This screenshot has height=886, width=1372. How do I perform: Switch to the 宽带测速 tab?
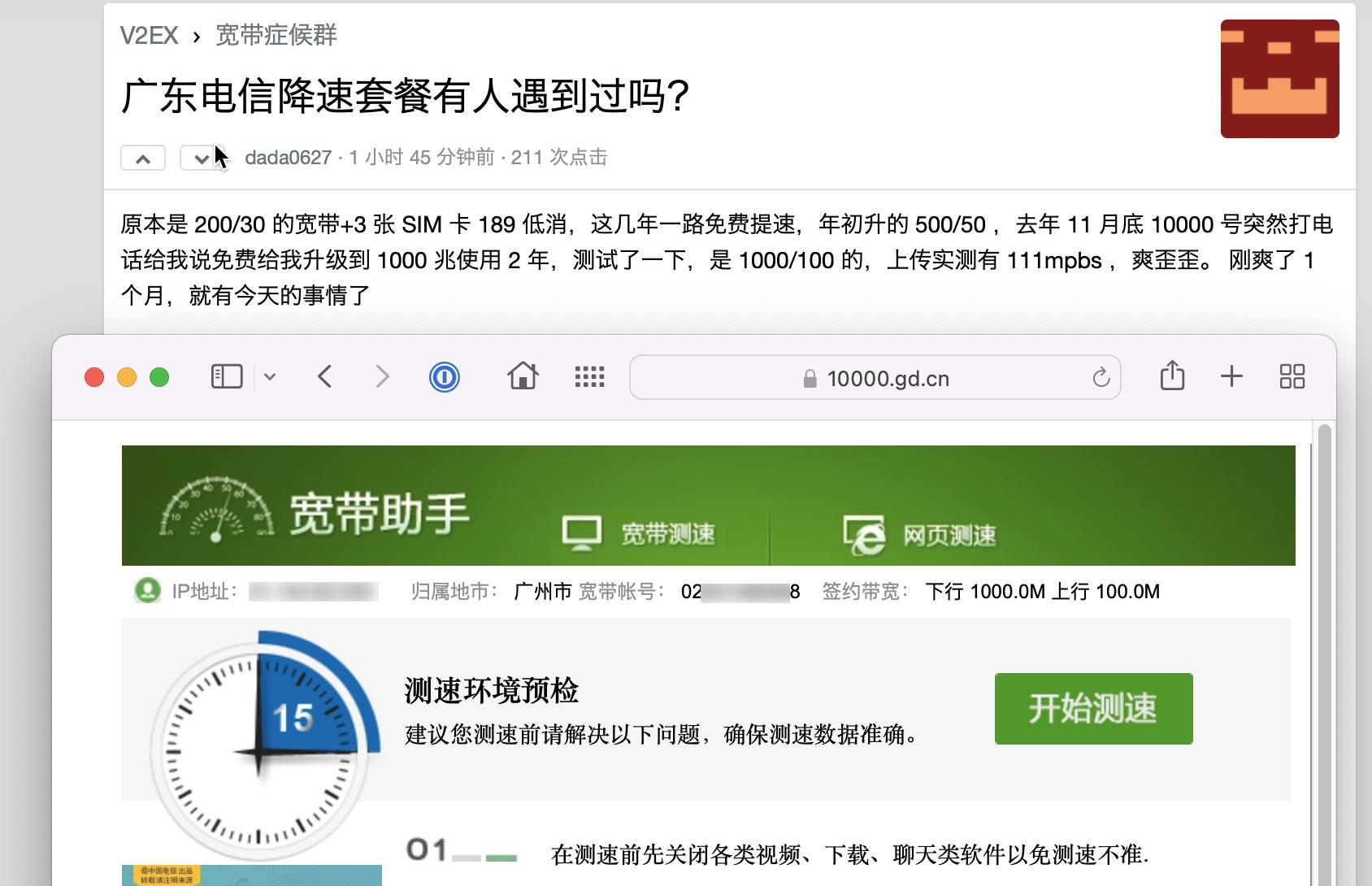(x=640, y=534)
